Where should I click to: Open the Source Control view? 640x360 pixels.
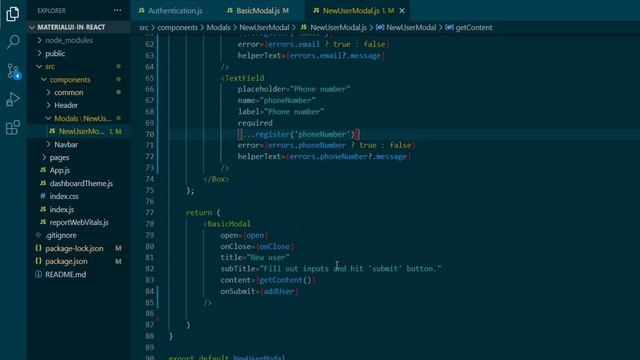13,71
